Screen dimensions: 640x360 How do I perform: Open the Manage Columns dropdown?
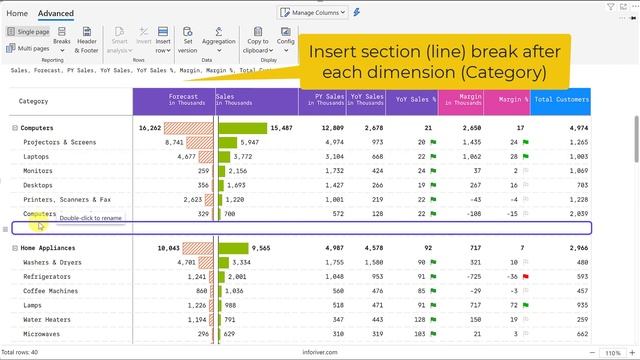pyautogui.click(x=313, y=13)
